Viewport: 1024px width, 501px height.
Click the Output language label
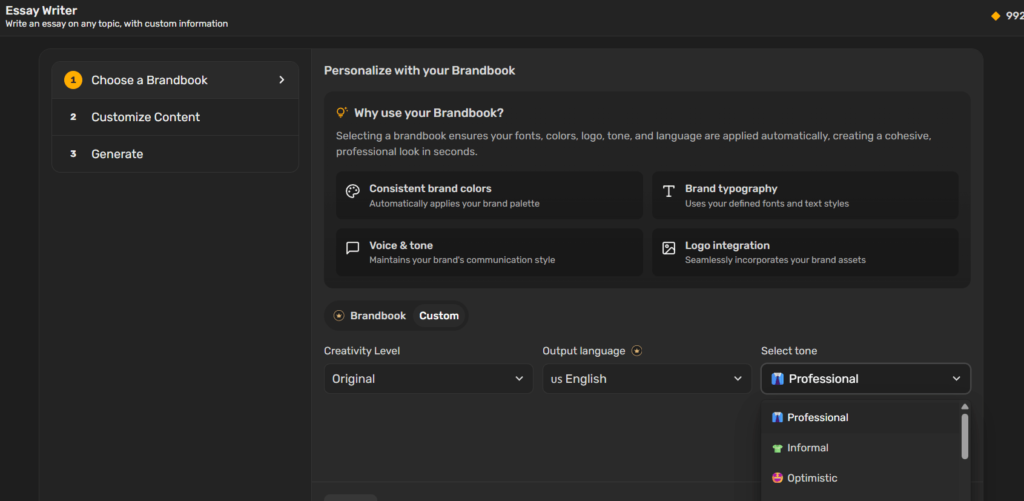584,351
